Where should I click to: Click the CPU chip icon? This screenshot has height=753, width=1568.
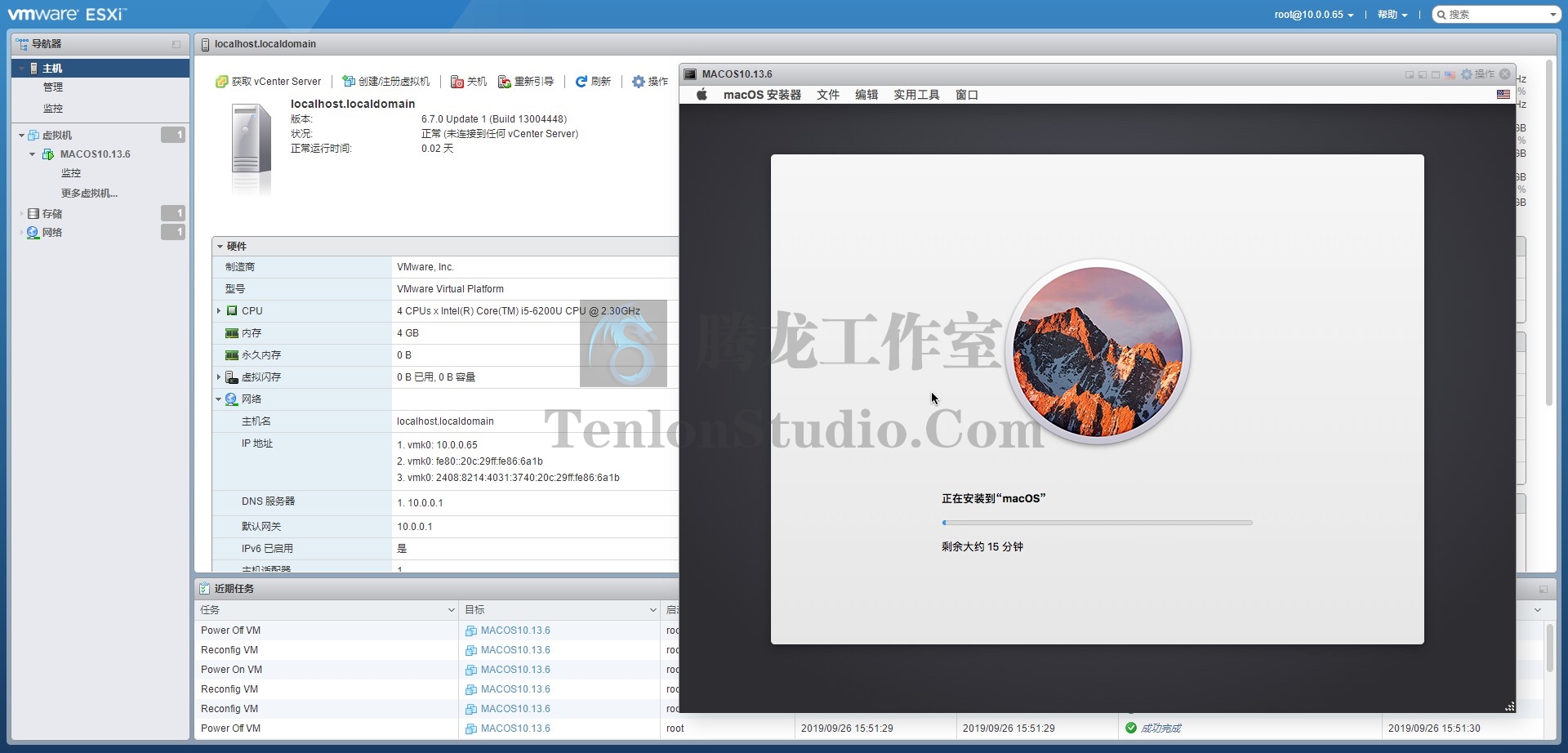point(232,311)
